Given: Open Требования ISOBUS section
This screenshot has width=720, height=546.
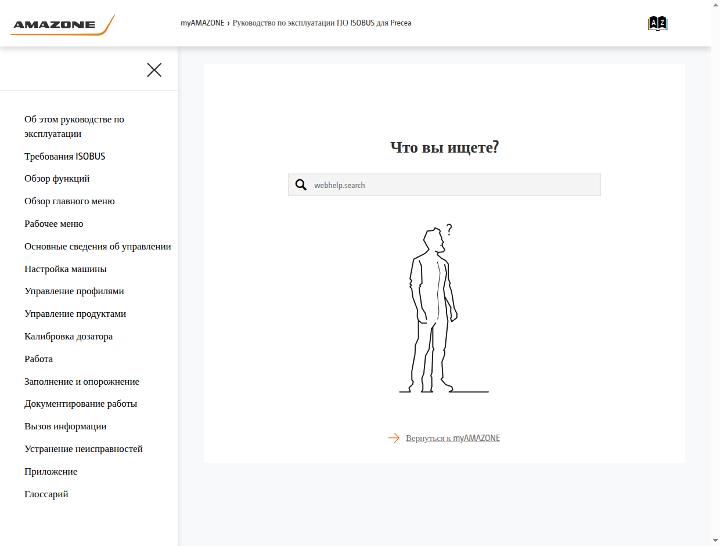Looking at the screenshot, I should [65, 156].
